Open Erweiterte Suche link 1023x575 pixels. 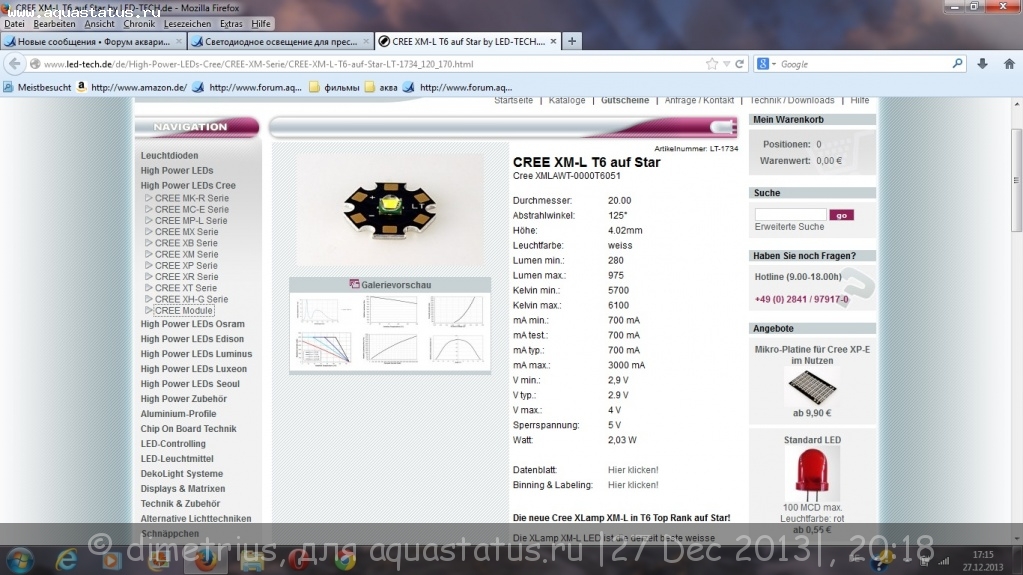coord(789,226)
